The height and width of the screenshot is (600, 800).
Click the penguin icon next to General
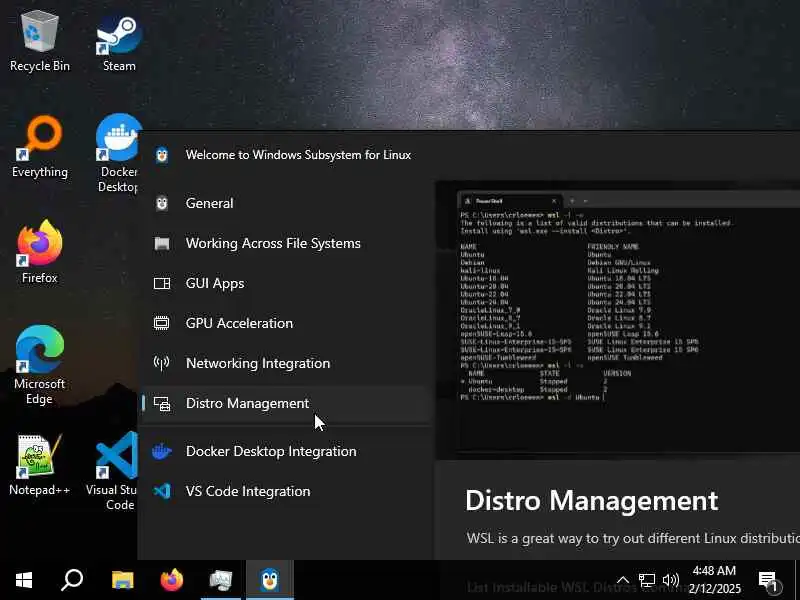[162, 203]
